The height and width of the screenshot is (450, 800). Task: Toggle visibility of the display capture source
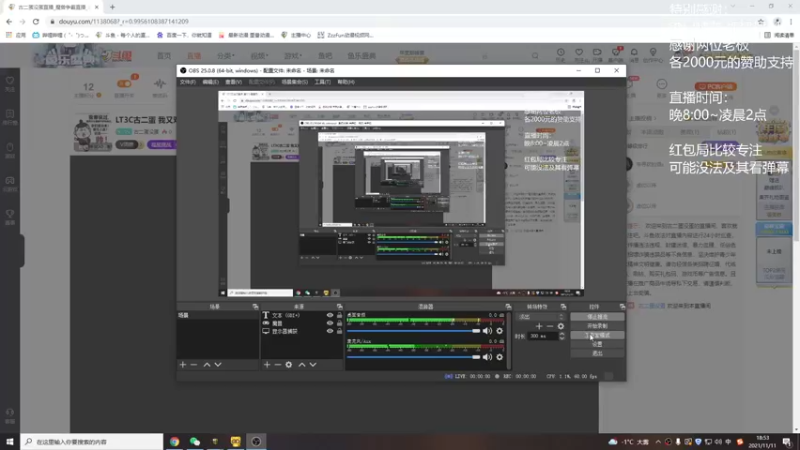tap(330, 331)
